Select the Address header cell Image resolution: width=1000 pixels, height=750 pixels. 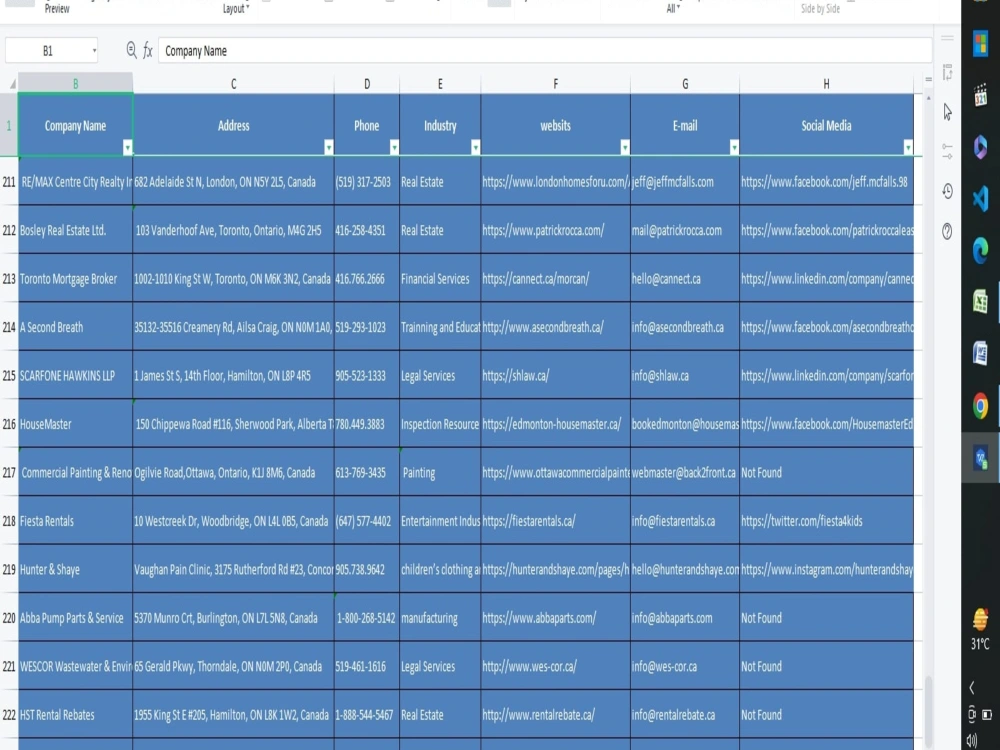tap(233, 125)
